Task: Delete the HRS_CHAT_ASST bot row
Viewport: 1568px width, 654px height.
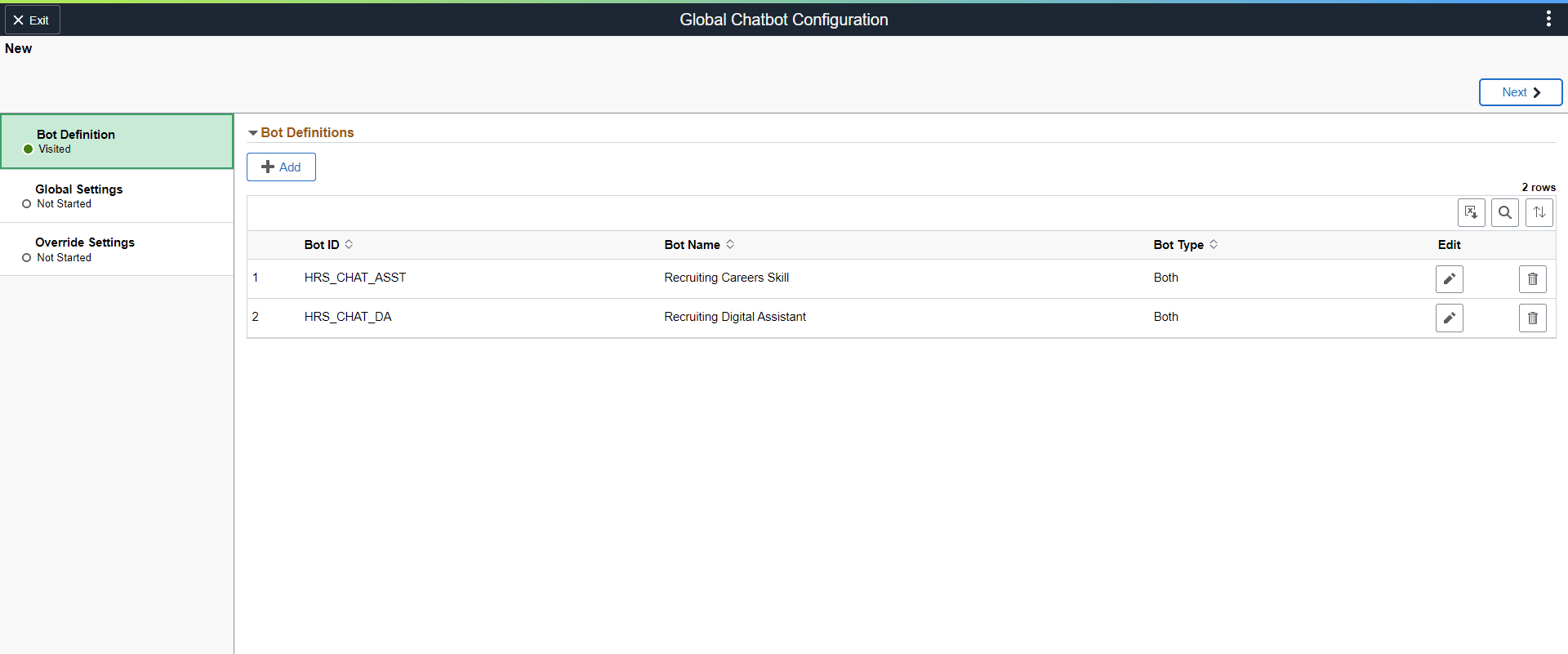Action: point(1532,279)
